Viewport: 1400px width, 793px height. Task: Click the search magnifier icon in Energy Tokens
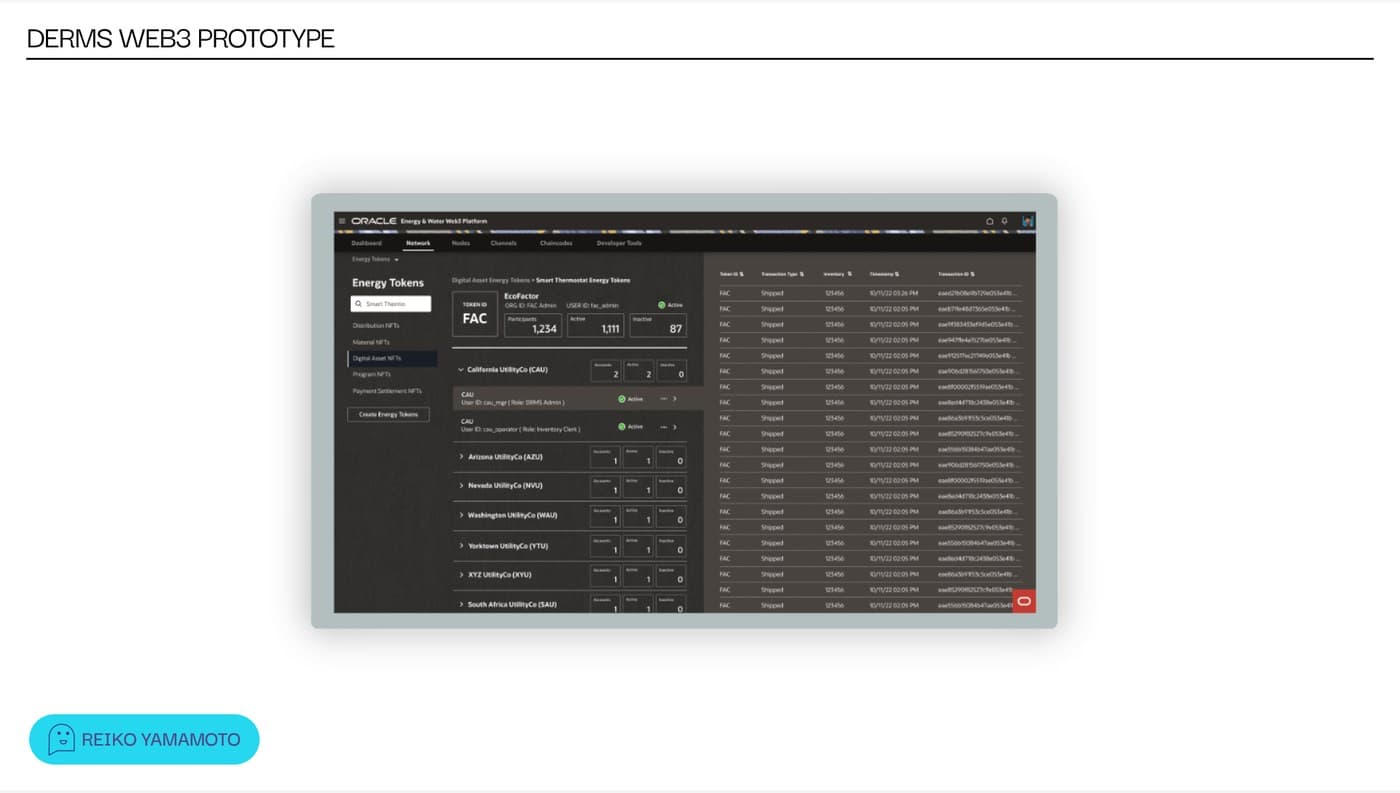[359, 304]
